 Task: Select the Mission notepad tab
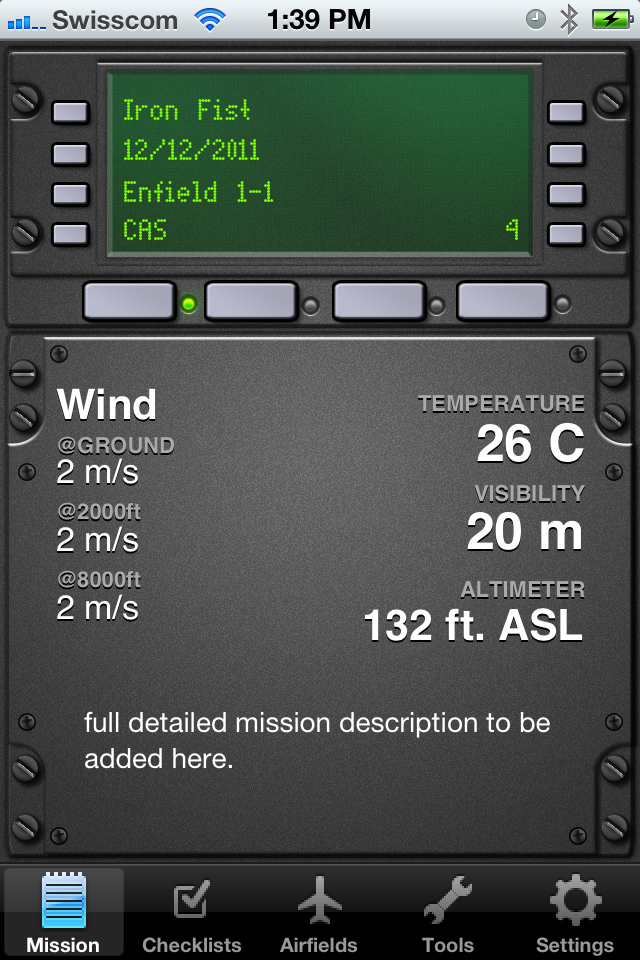pyautogui.click(x=64, y=913)
